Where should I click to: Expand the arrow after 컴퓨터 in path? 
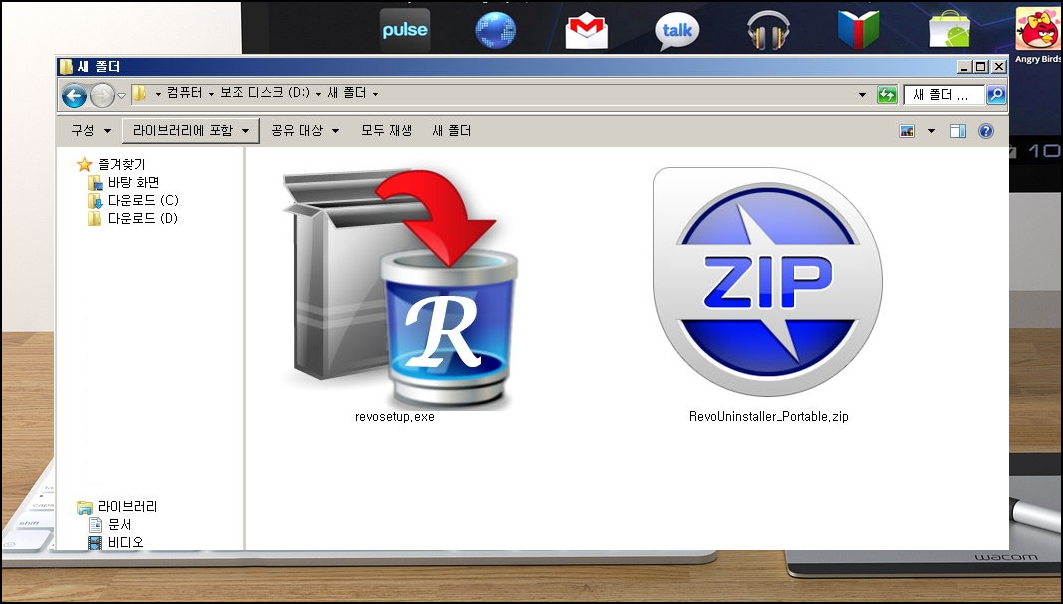pos(211,94)
